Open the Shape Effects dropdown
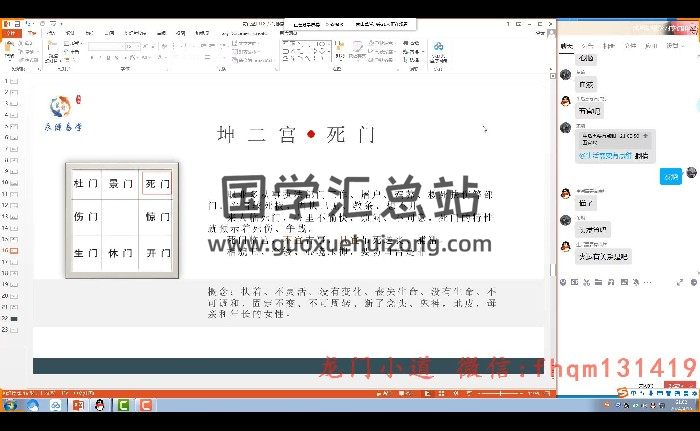 tap(381, 59)
